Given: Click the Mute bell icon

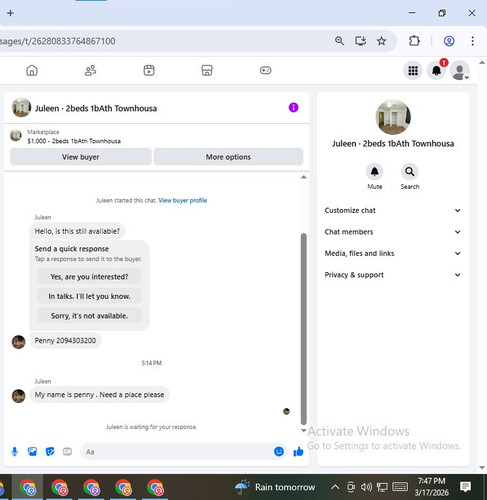Looking at the screenshot, I should click(375, 172).
